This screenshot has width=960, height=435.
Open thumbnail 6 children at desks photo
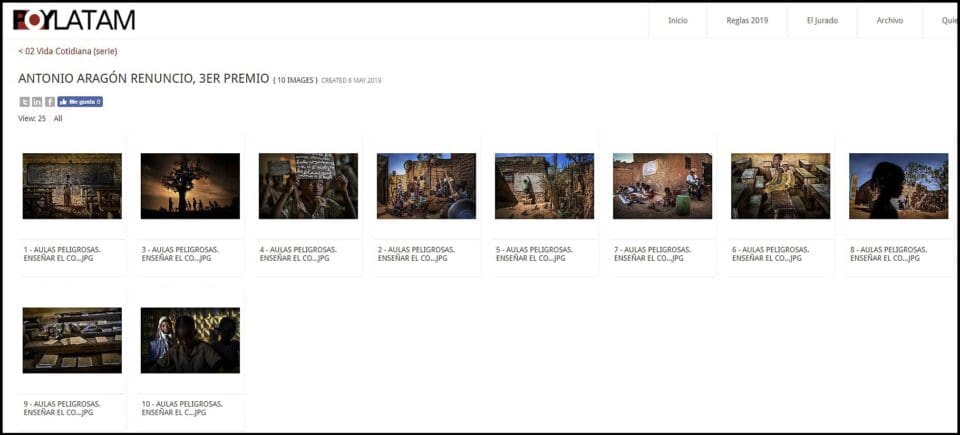tap(781, 186)
